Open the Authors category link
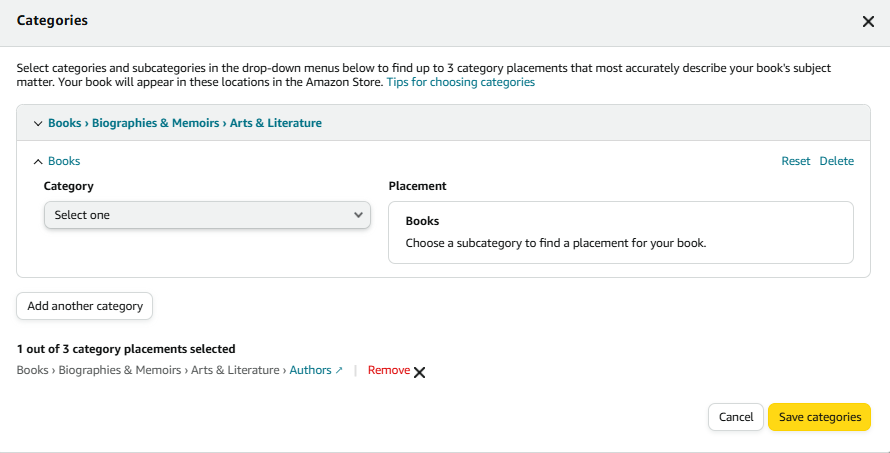This screenshot has height=453, width=890. click(310, 370)
